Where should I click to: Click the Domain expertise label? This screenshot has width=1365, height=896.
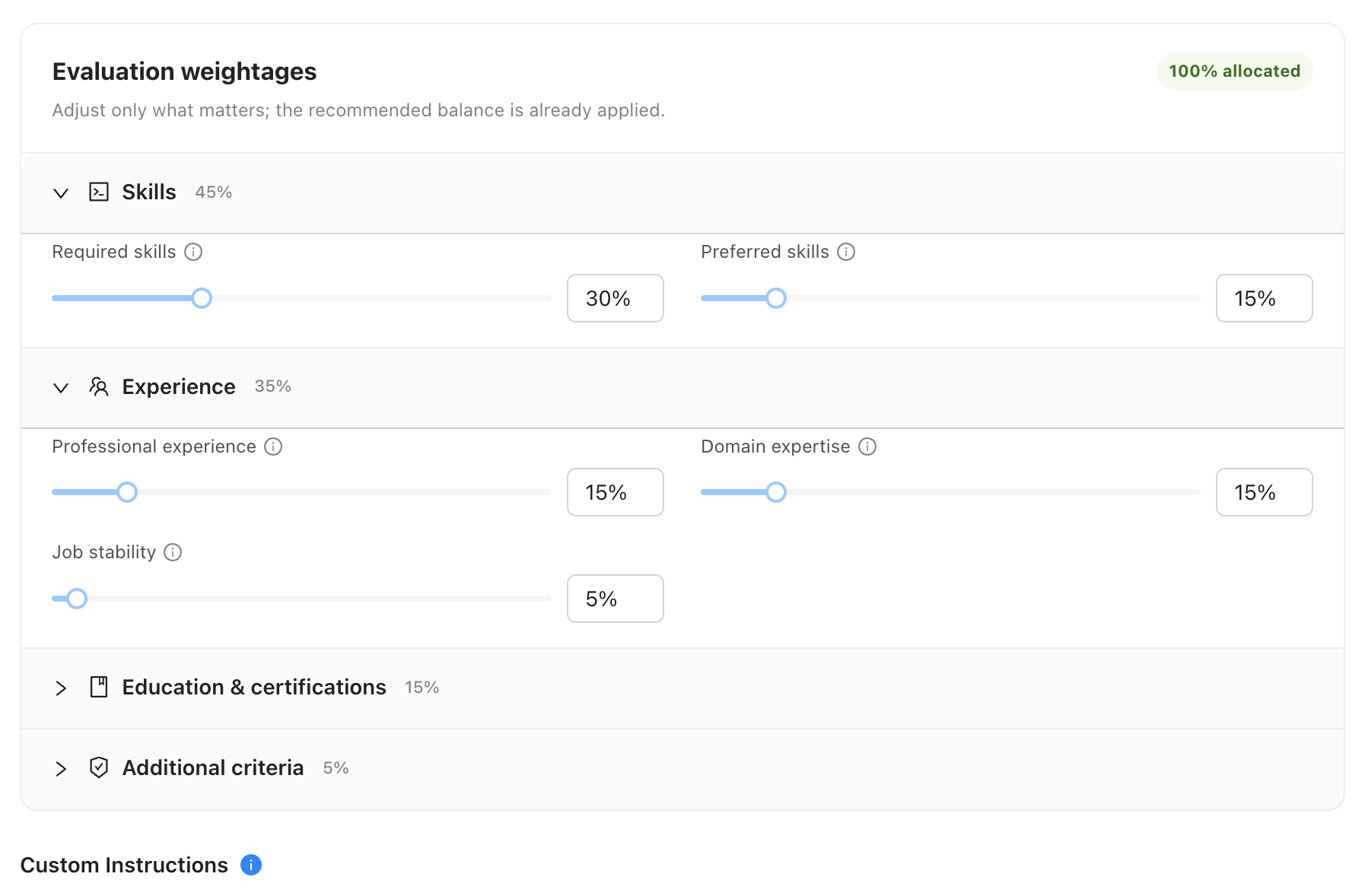(775, 446)
